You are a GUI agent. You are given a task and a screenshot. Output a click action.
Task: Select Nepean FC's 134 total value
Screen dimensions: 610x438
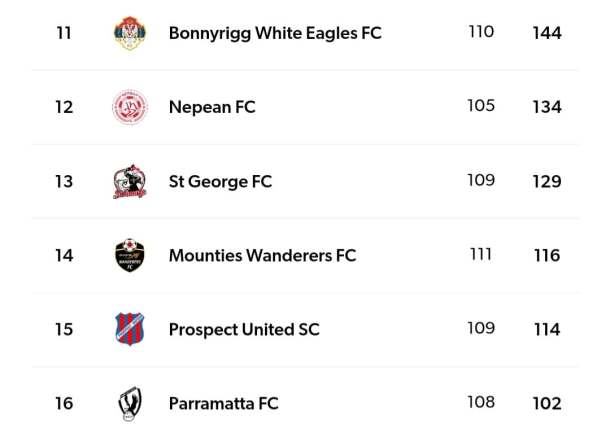tap(547, 107)
